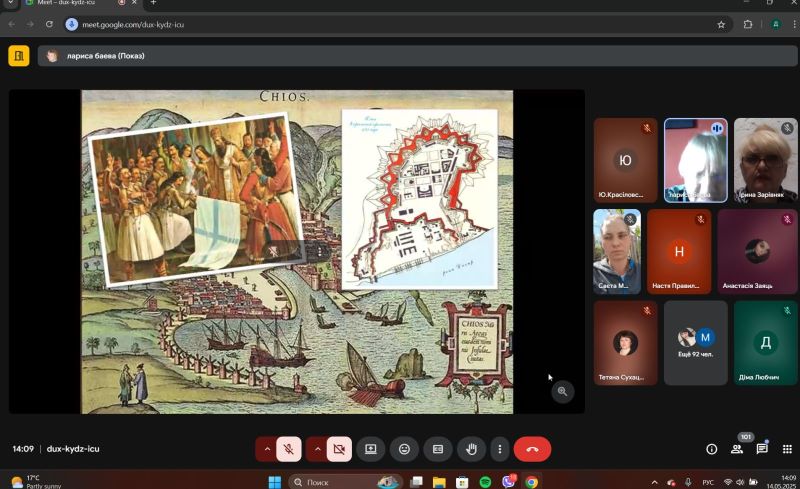Open the weather widget showing 17°C

pos(37,482)
